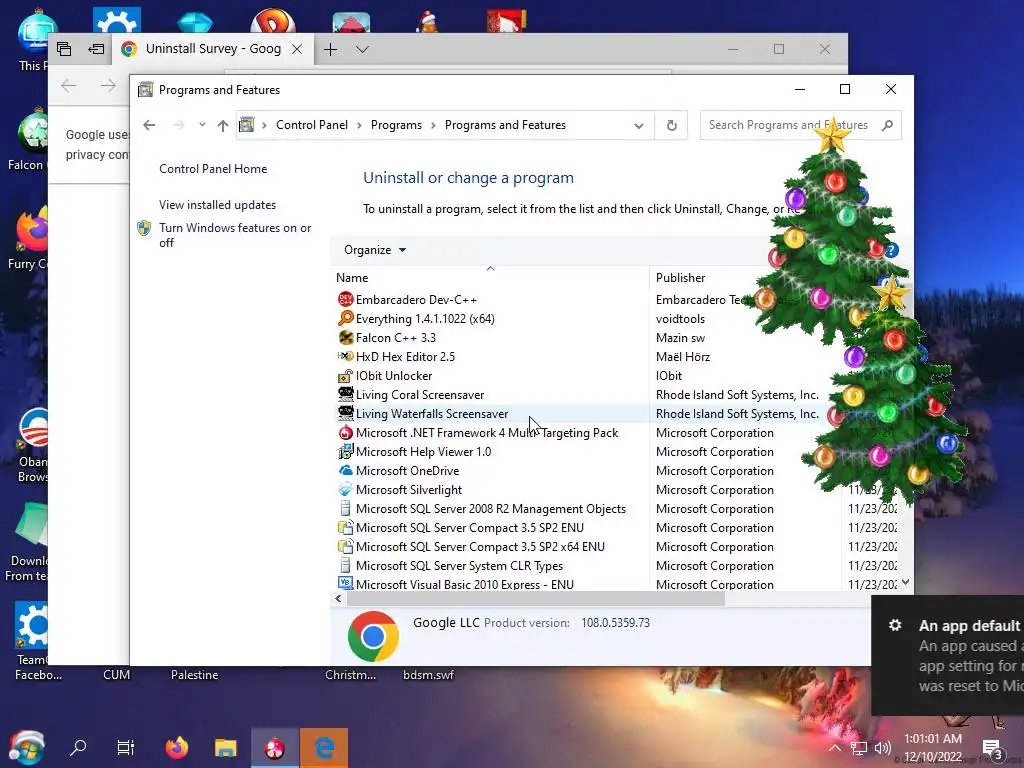Select the Maël Hörz publisher cell
The image size is (1024, 768).
[683, 357]
